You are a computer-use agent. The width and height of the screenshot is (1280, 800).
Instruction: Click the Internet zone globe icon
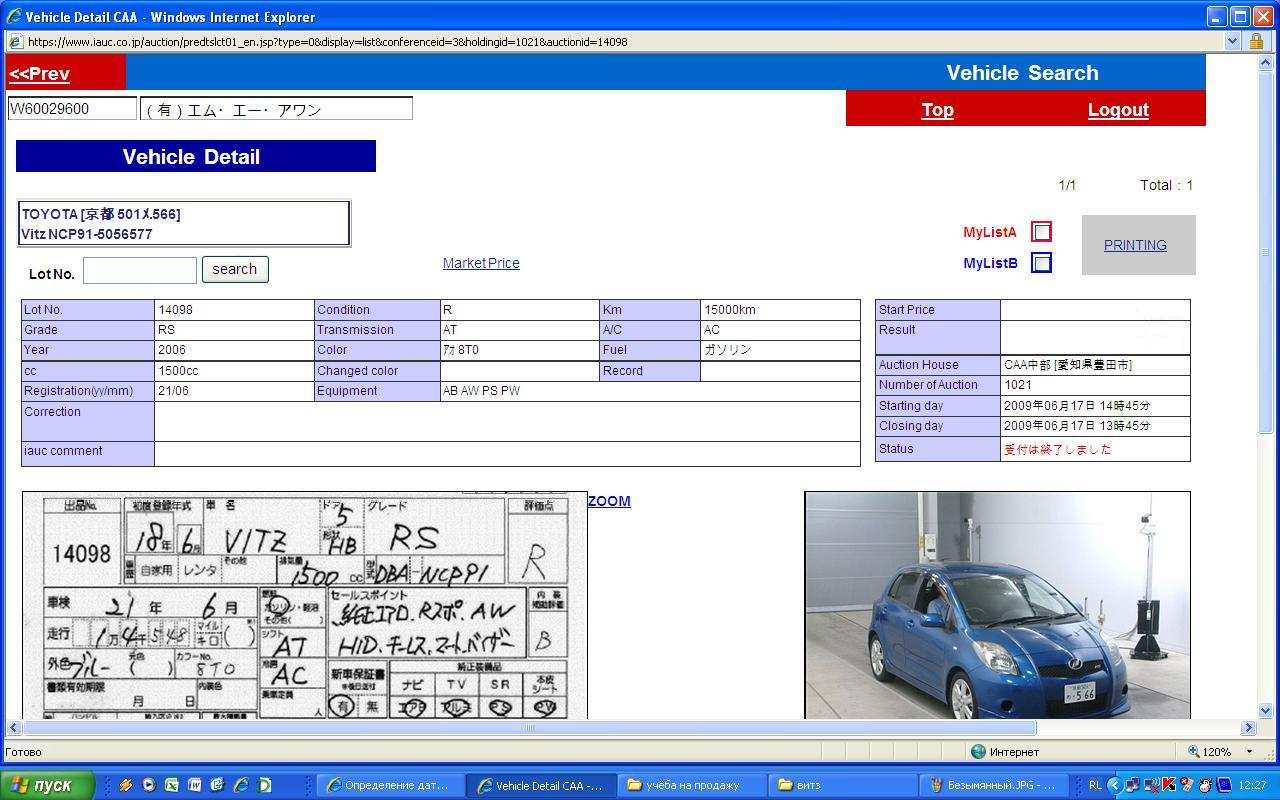(x=978, y=752)
